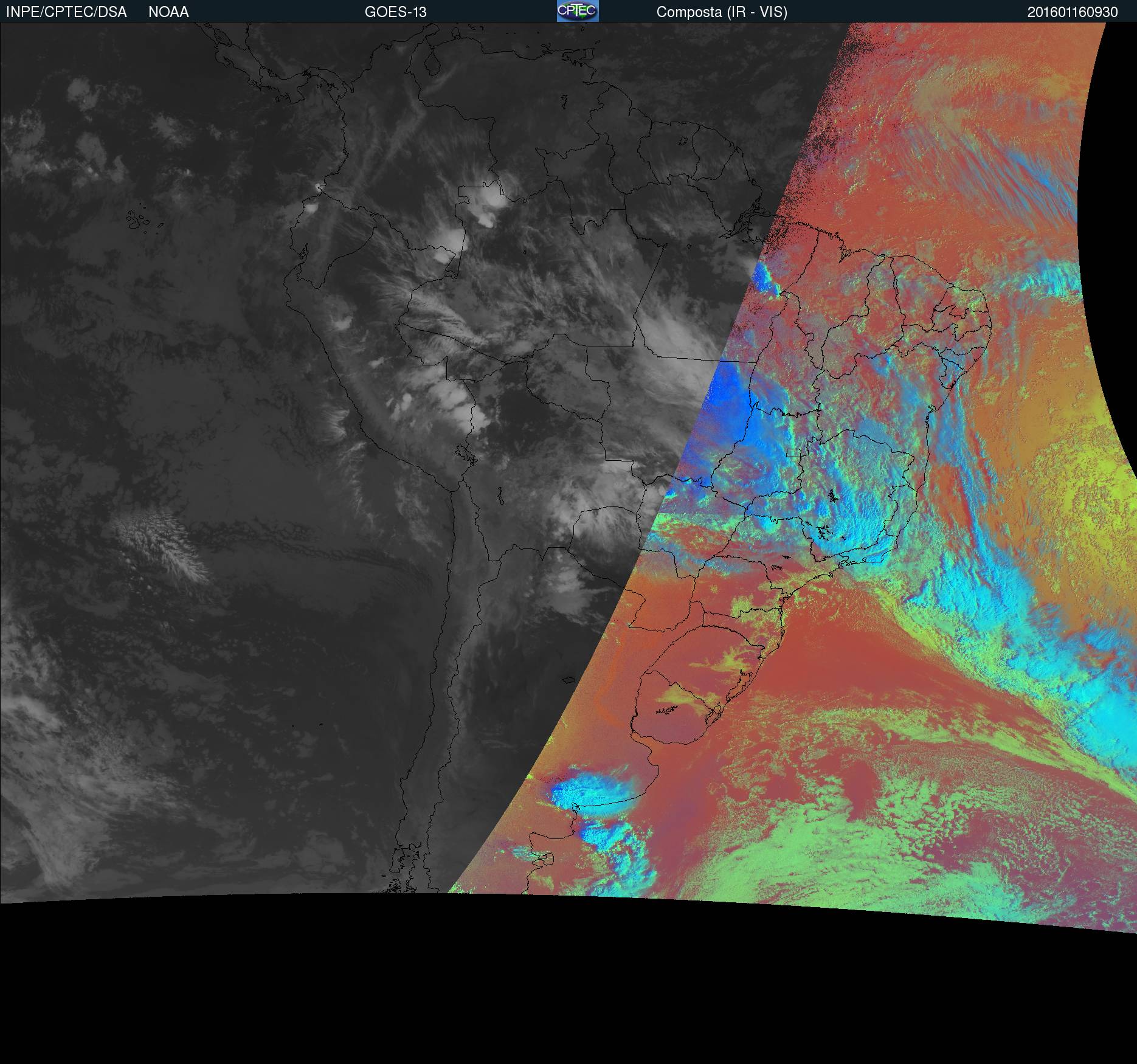Click the Composta (IR - VIS) title
The height and width of the screenshot is (1064, 1137).
(x=722, y=12)
